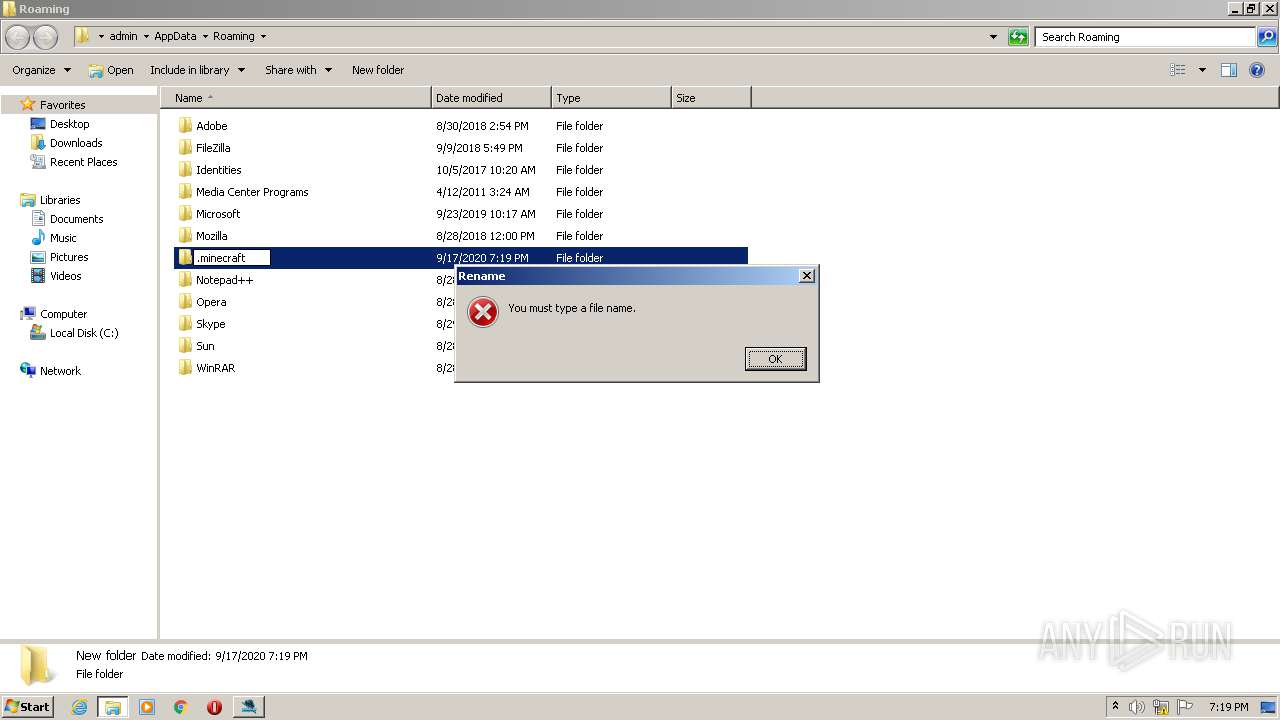Select the Opera folder
Viewport: 1280px width, 720px height.
(x=211, y=302)
